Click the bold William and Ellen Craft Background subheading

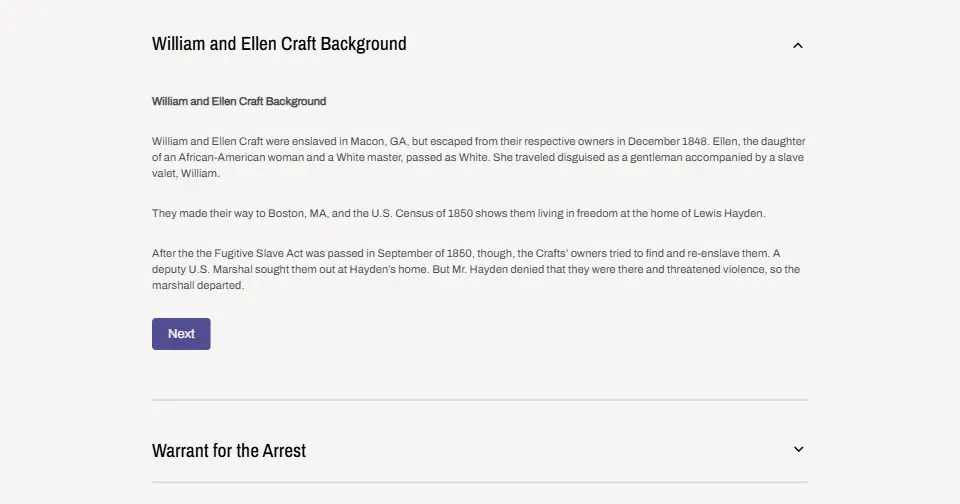point(239,101)
